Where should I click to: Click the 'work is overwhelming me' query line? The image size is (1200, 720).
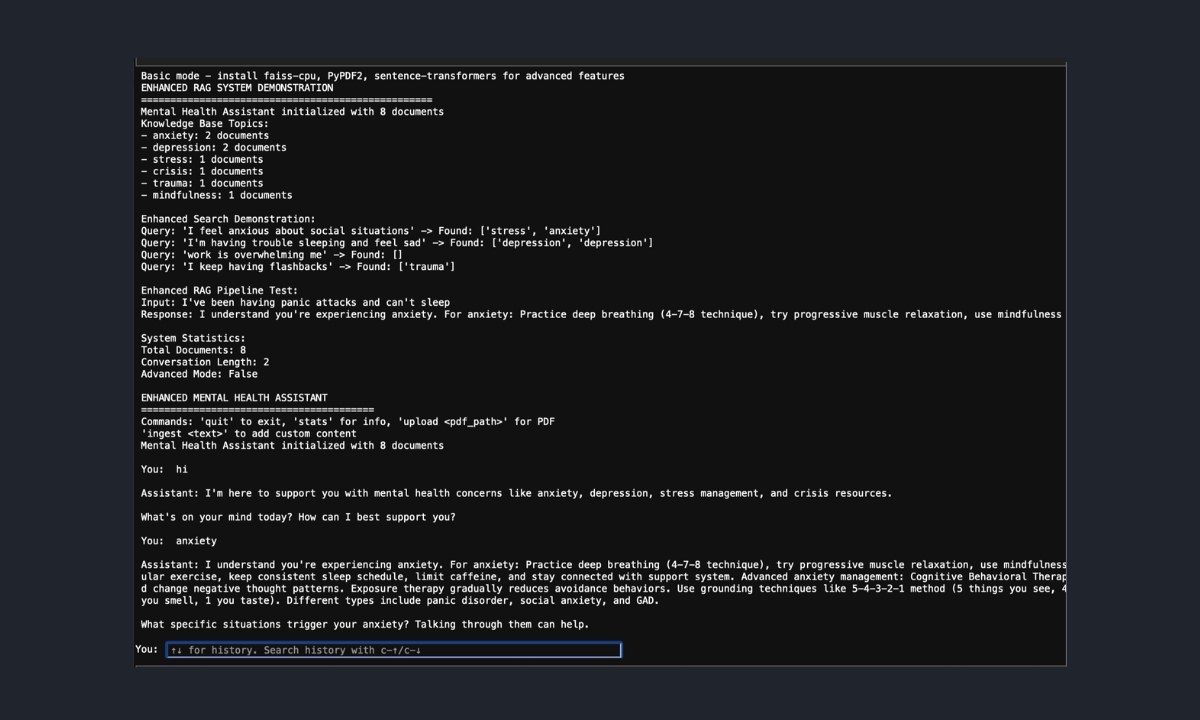coord(272,255)
